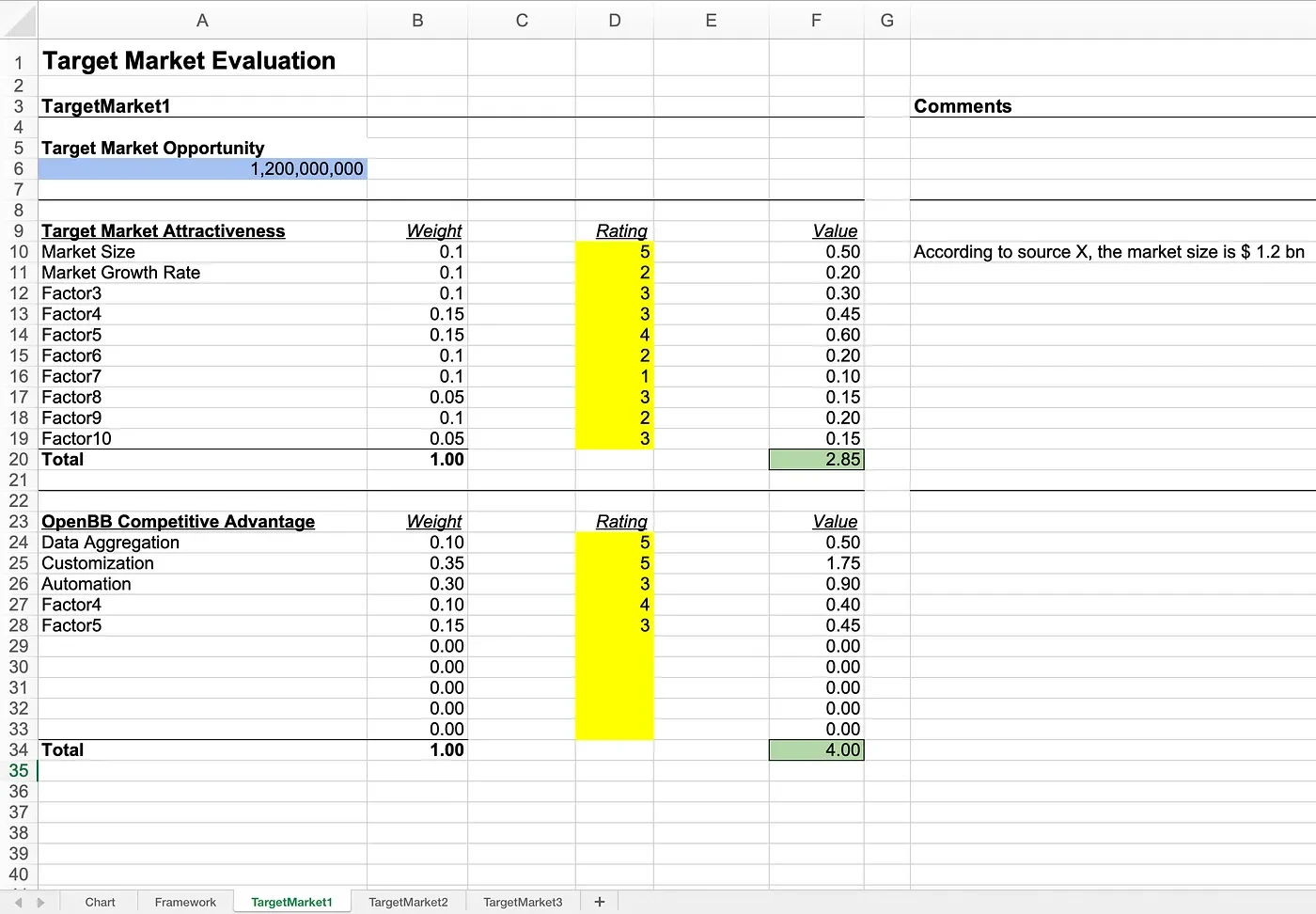Select the Target Market Evaluation title cell
Image resolution: width=1316 pixels, height=914 pixels.
point(189,61)
